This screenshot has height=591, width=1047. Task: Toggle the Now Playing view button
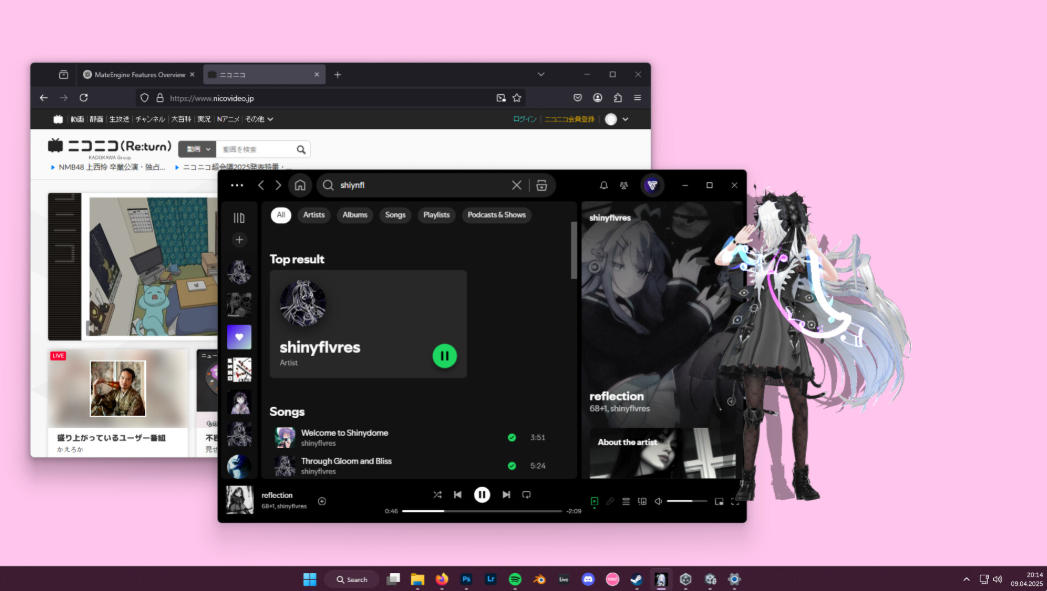594,501
